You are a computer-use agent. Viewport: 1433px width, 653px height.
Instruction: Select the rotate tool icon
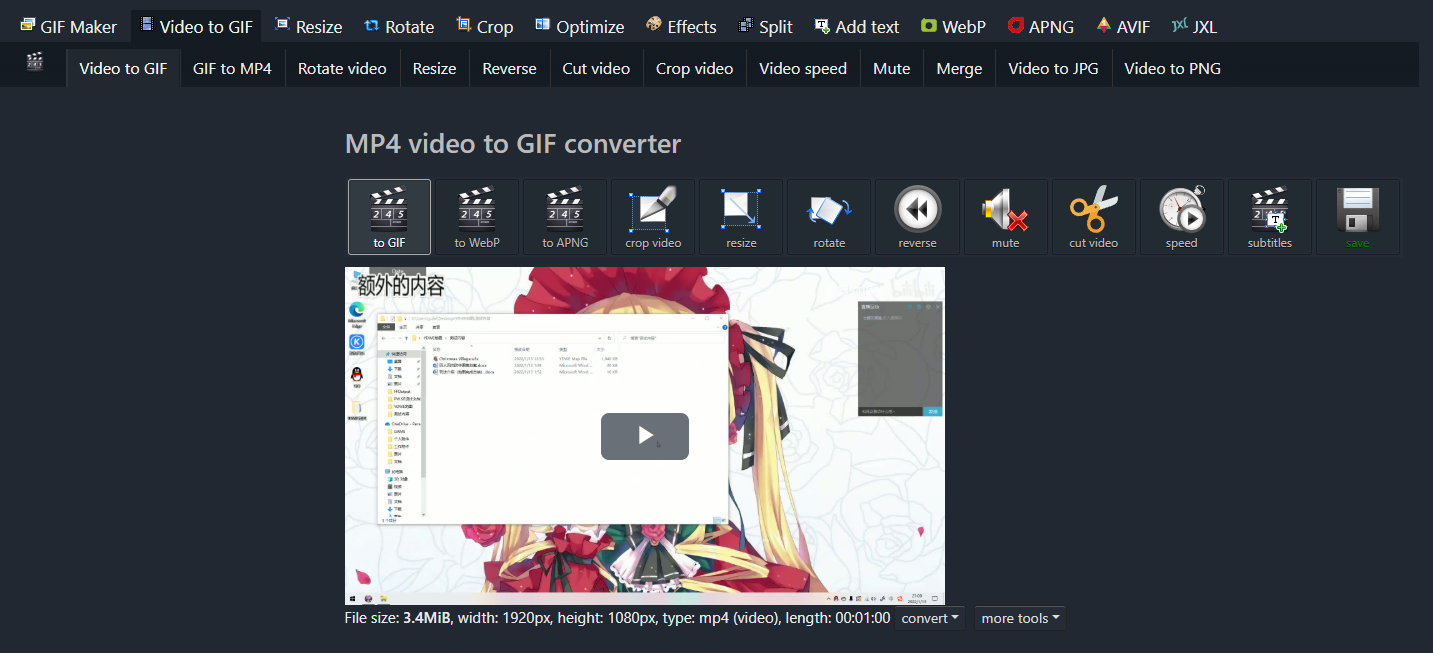(829, 217)
